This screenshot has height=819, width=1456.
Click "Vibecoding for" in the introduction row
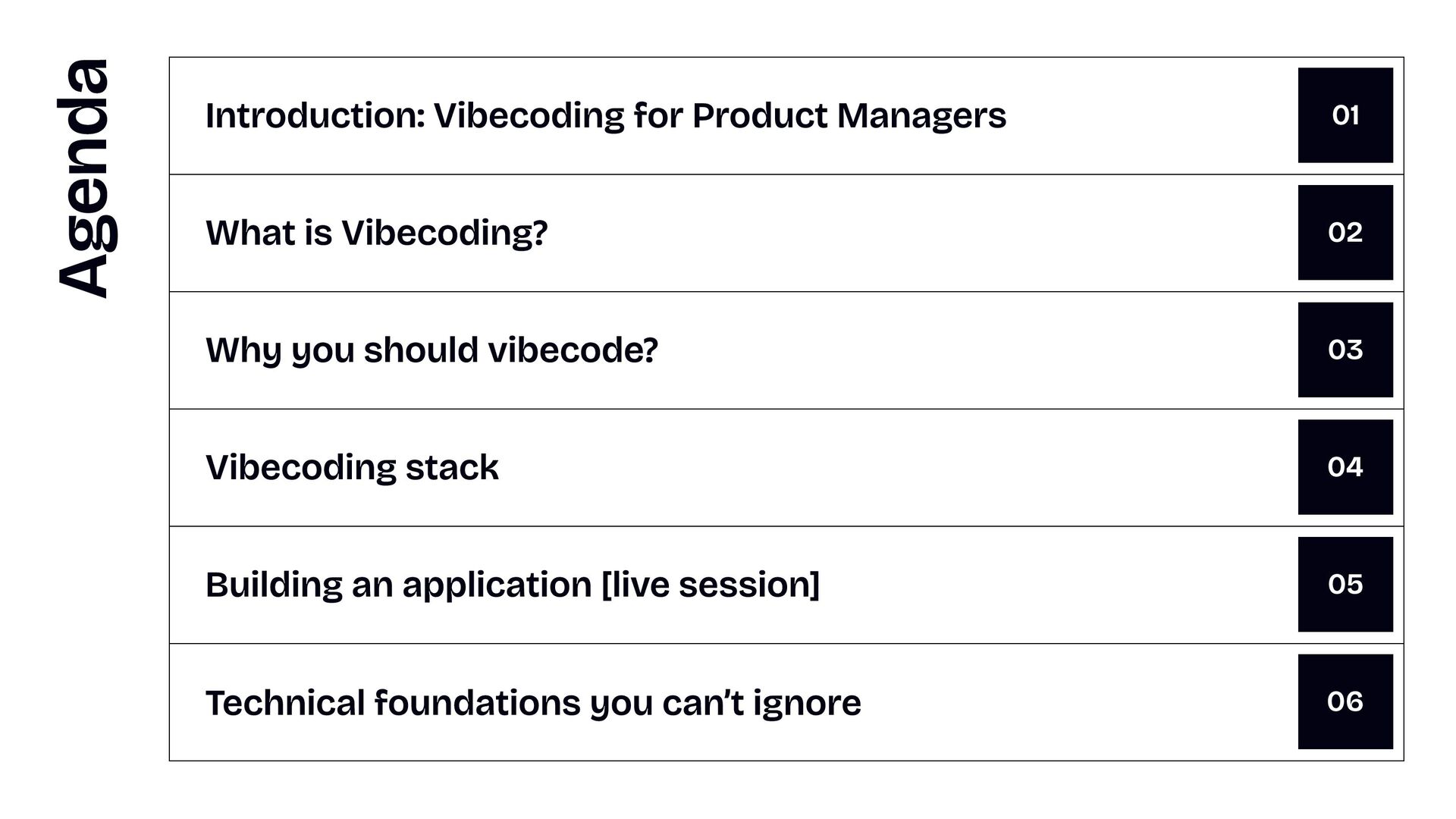(558, 116)
